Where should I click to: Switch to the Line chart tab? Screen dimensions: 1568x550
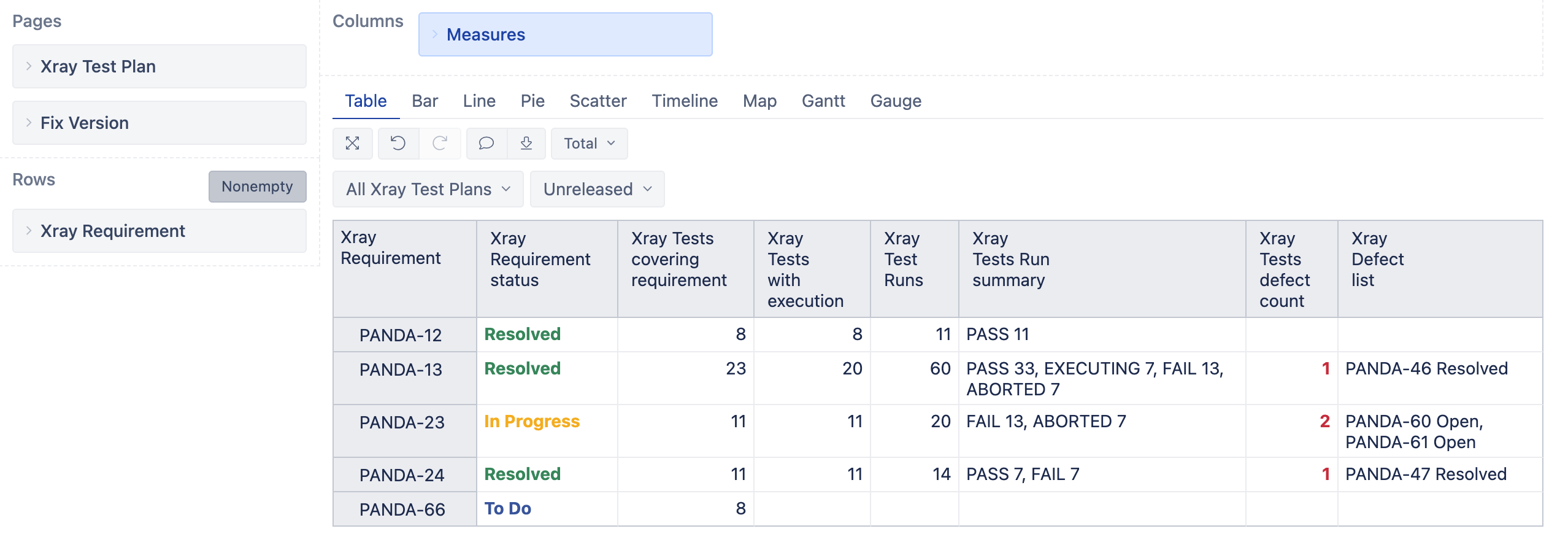click(479, 101)
